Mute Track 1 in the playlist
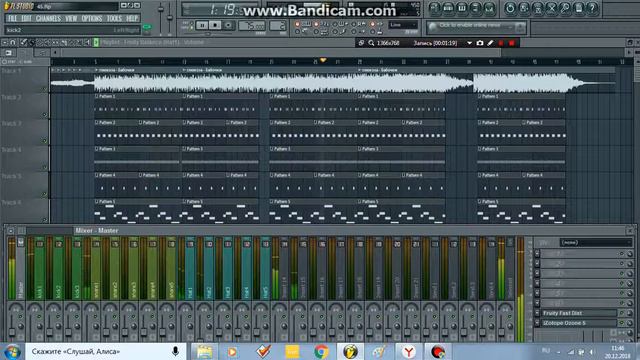 pos(45,89)
